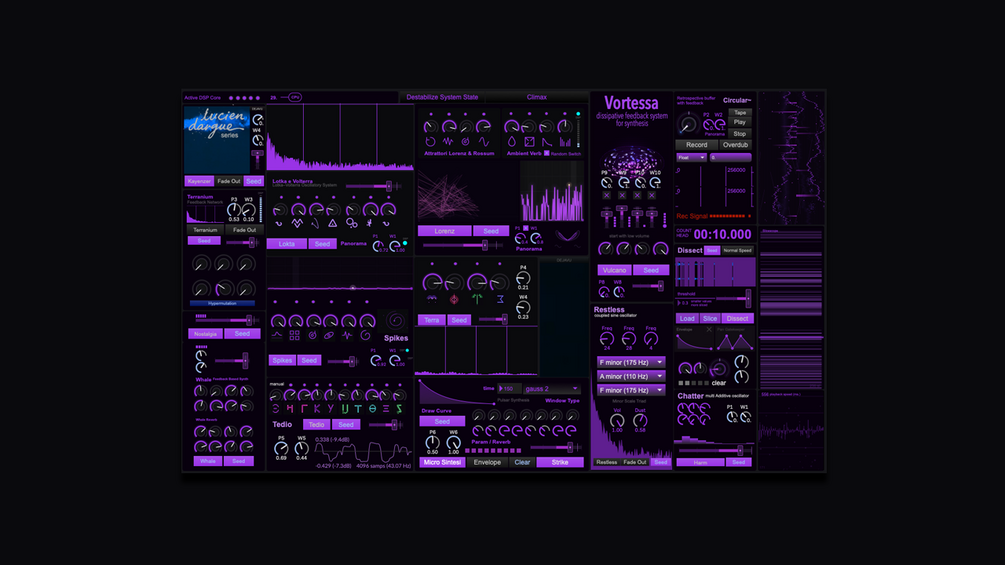
Task: Click the Tape button in Circular
Action: click(x=740, y=113)
